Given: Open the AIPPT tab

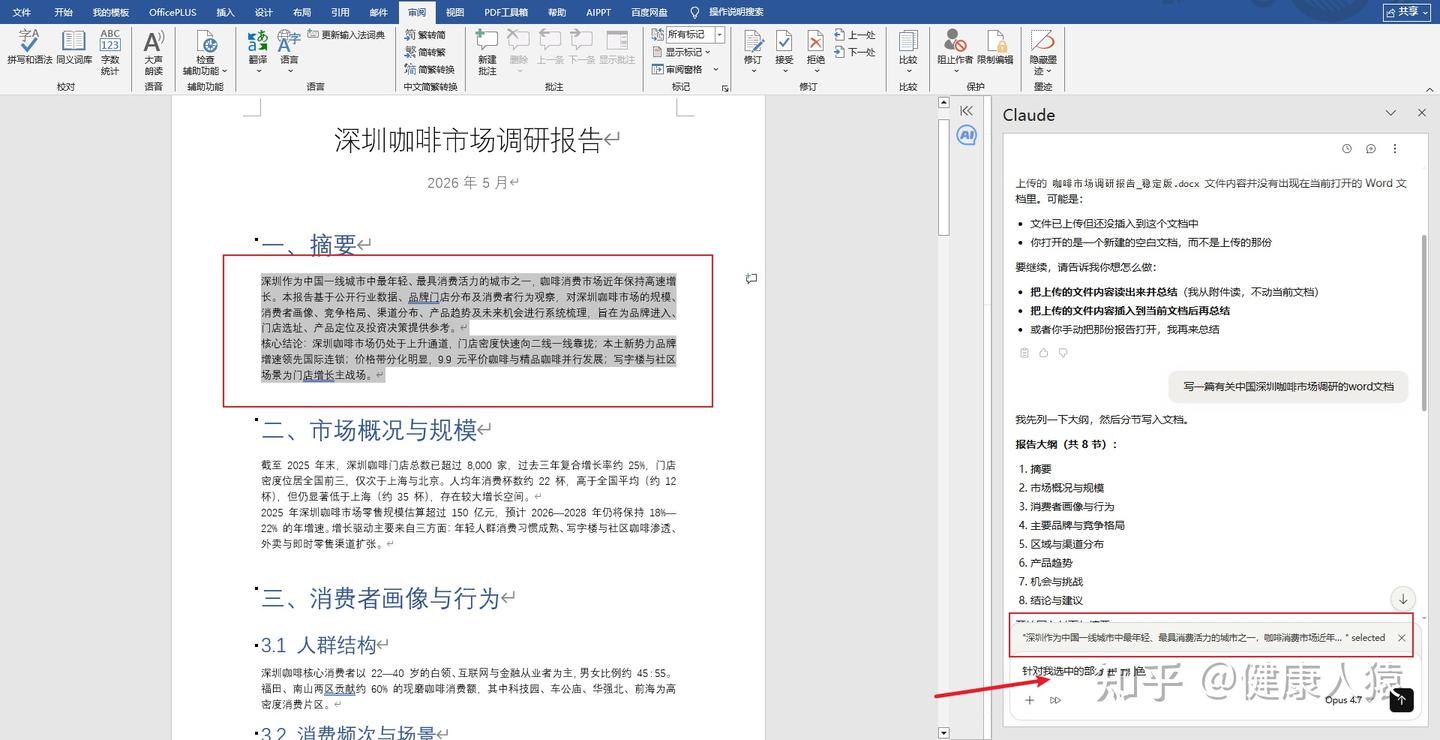Looking at the screenshot, I should pyautogui.click(x=598, y=12).
